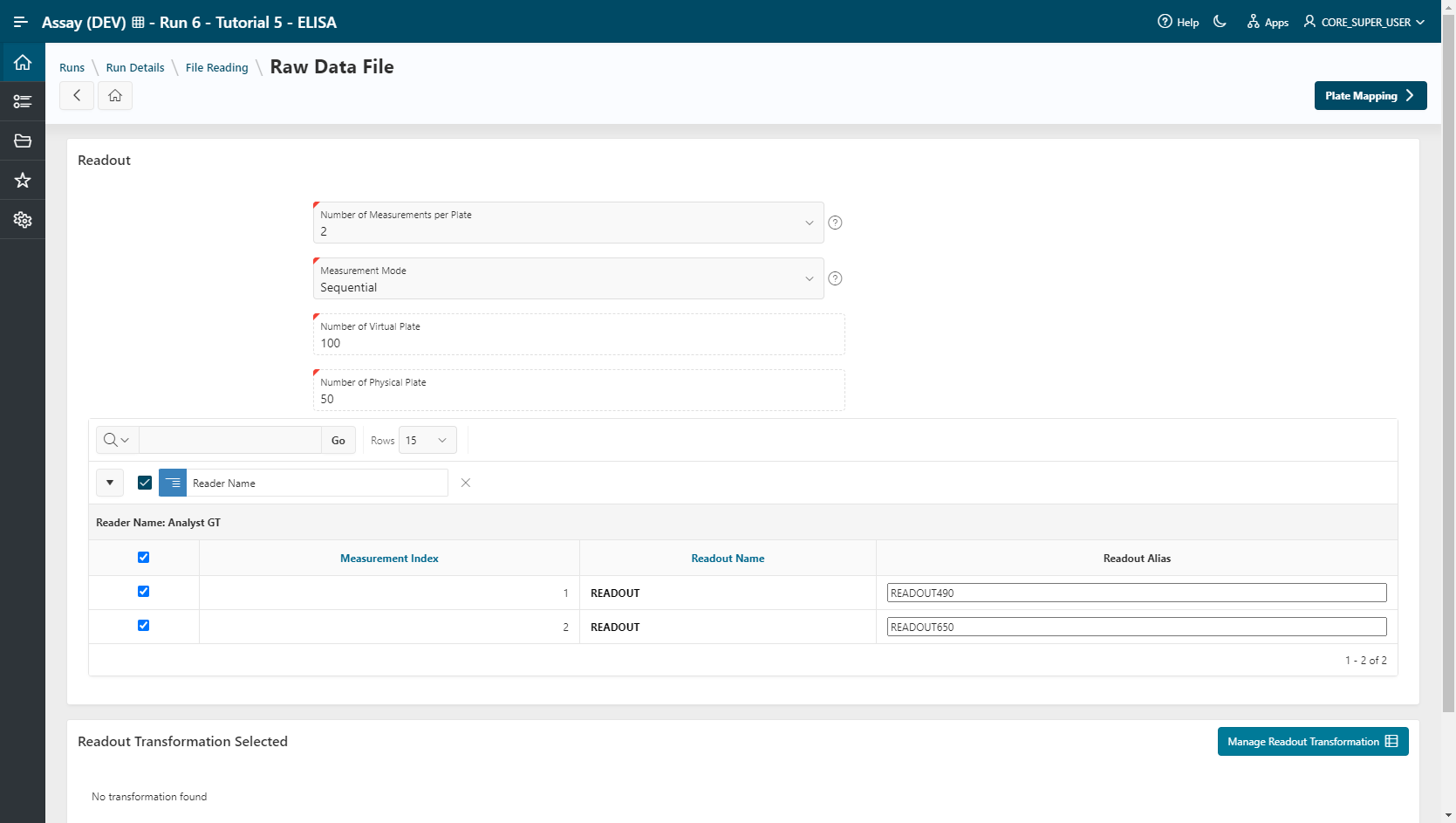This screenshot has width=1456, height=823.
Task: Go to Runs breadcrumb
Action: 72,67
